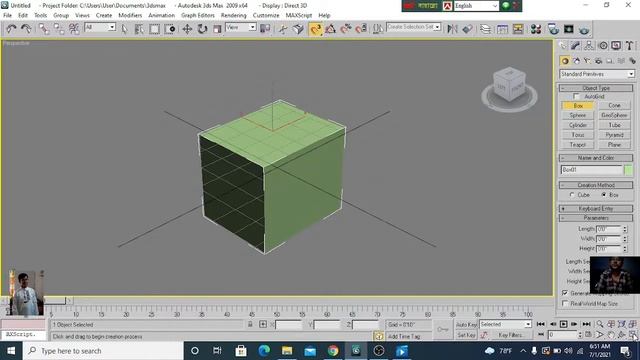Open the Standard Primitives dropdown

597,74
